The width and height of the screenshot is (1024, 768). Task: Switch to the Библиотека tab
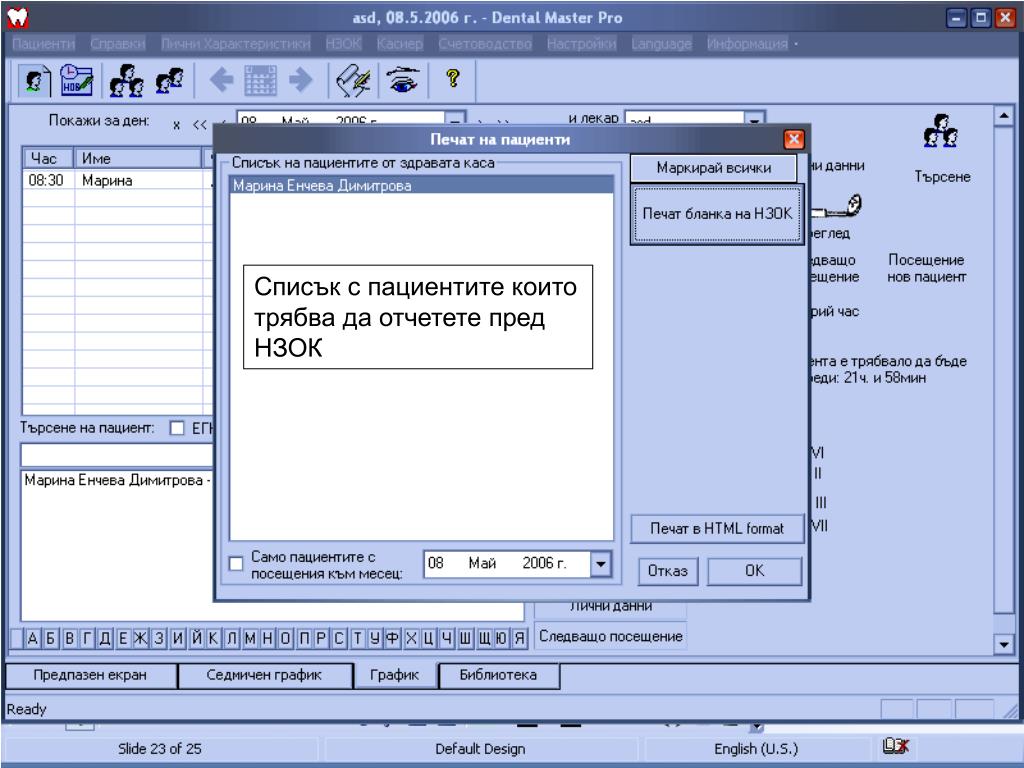(x=498, y=675)
